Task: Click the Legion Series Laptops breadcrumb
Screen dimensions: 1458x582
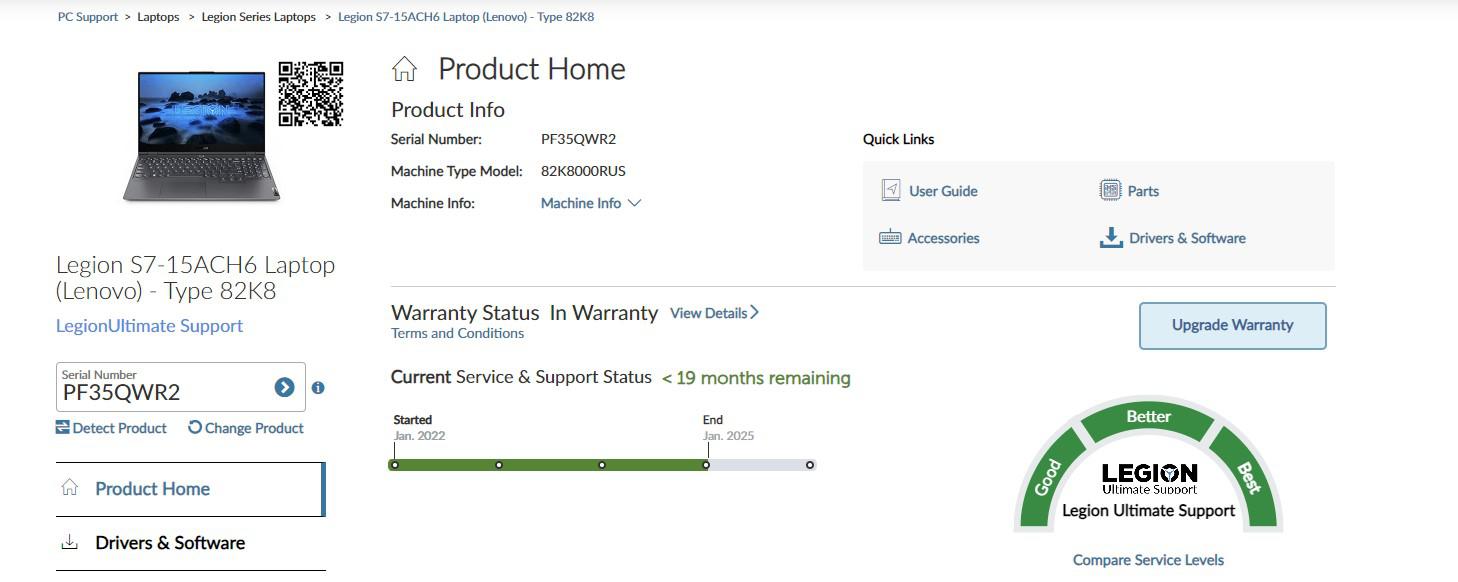Action: pyautogui.click(x=258, y=17)
